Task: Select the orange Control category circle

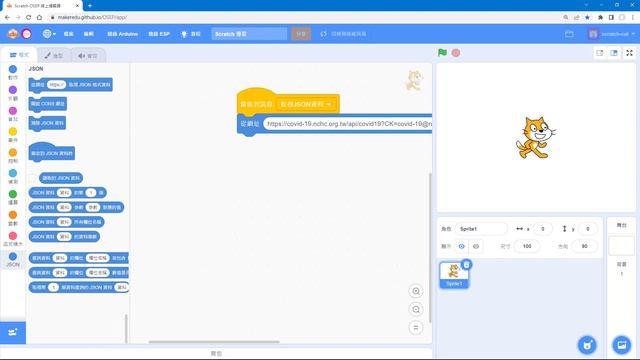Action: pyautogui.click(x=13, y=152)
